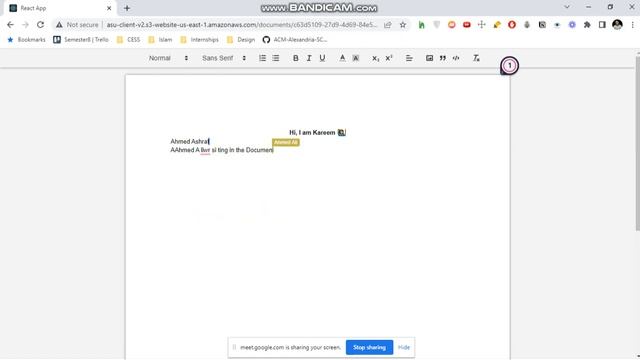Open the Semester8 Trello bookmark
The height and width of the screenshot is (360, 640).
tap(81, 40)
